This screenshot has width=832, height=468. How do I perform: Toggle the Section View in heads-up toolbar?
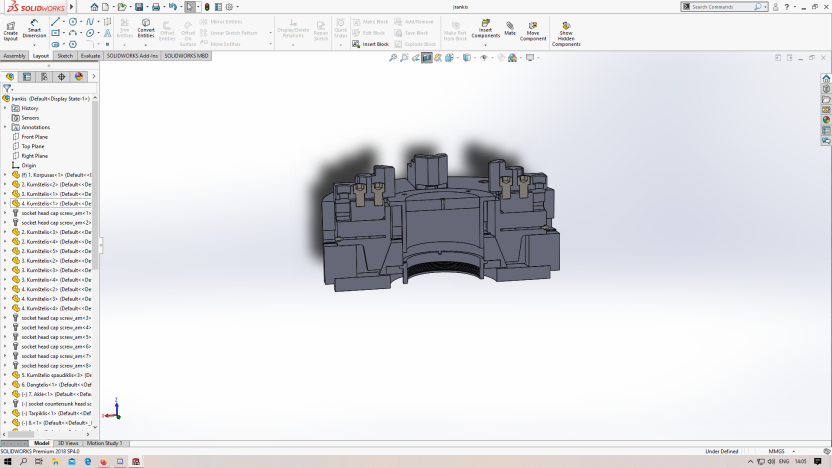[x=427, y=58]
